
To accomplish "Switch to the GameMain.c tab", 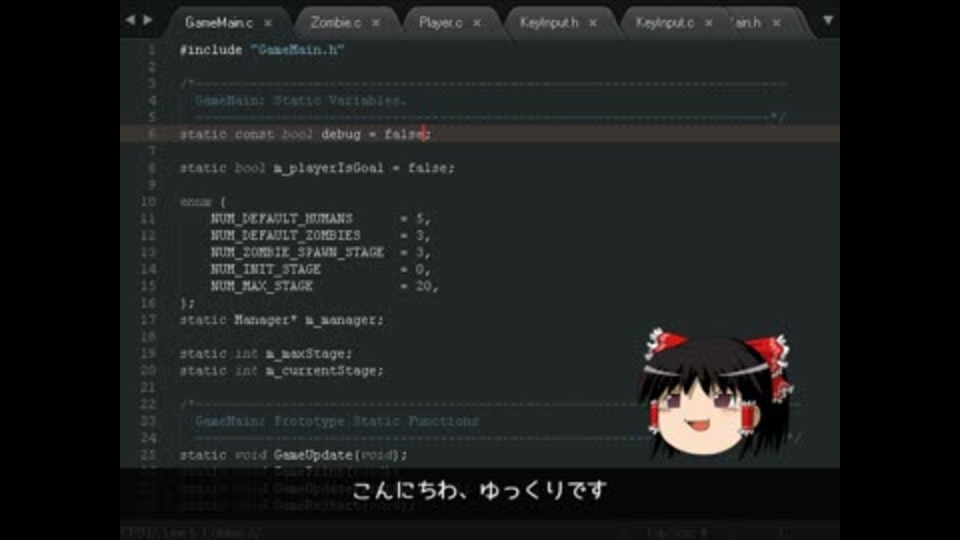I will tap(219, 23).
